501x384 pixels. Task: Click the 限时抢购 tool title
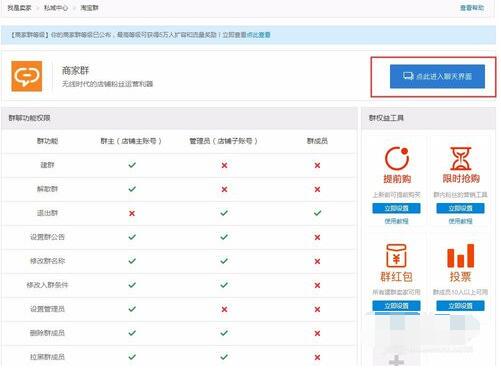pos(461,179)
